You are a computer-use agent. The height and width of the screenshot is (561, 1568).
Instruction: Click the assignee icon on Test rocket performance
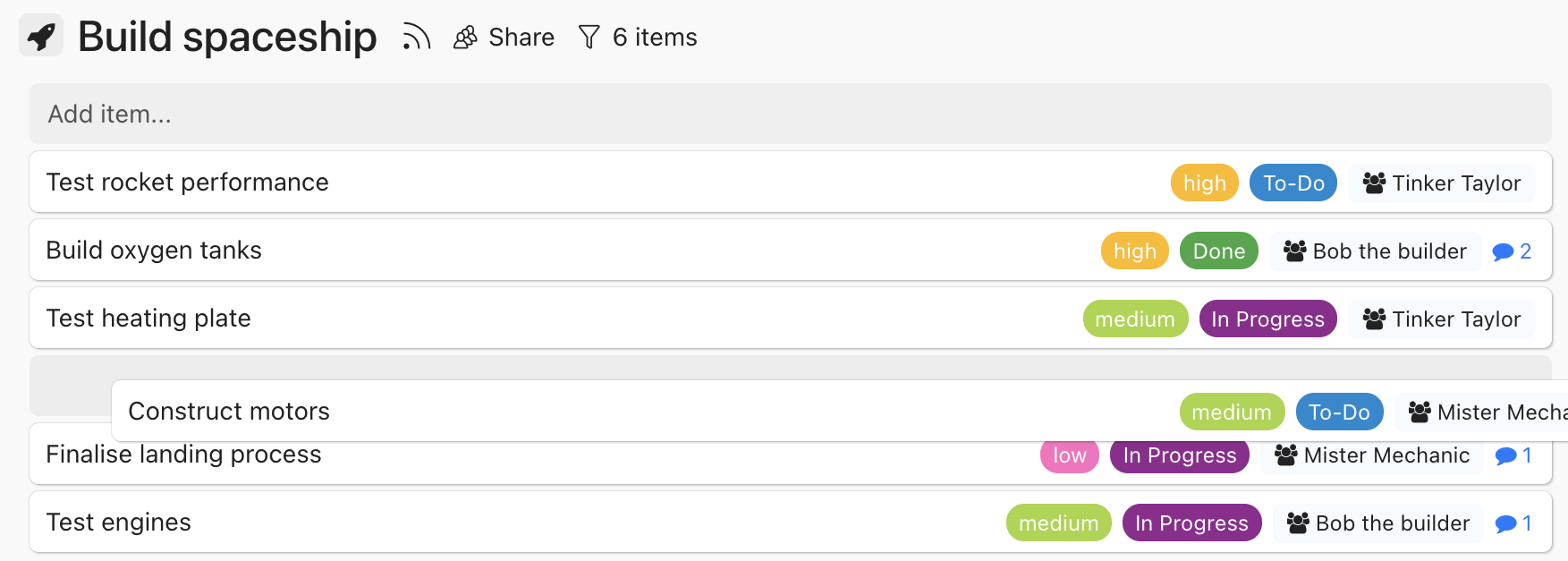tap(1374, 183)
